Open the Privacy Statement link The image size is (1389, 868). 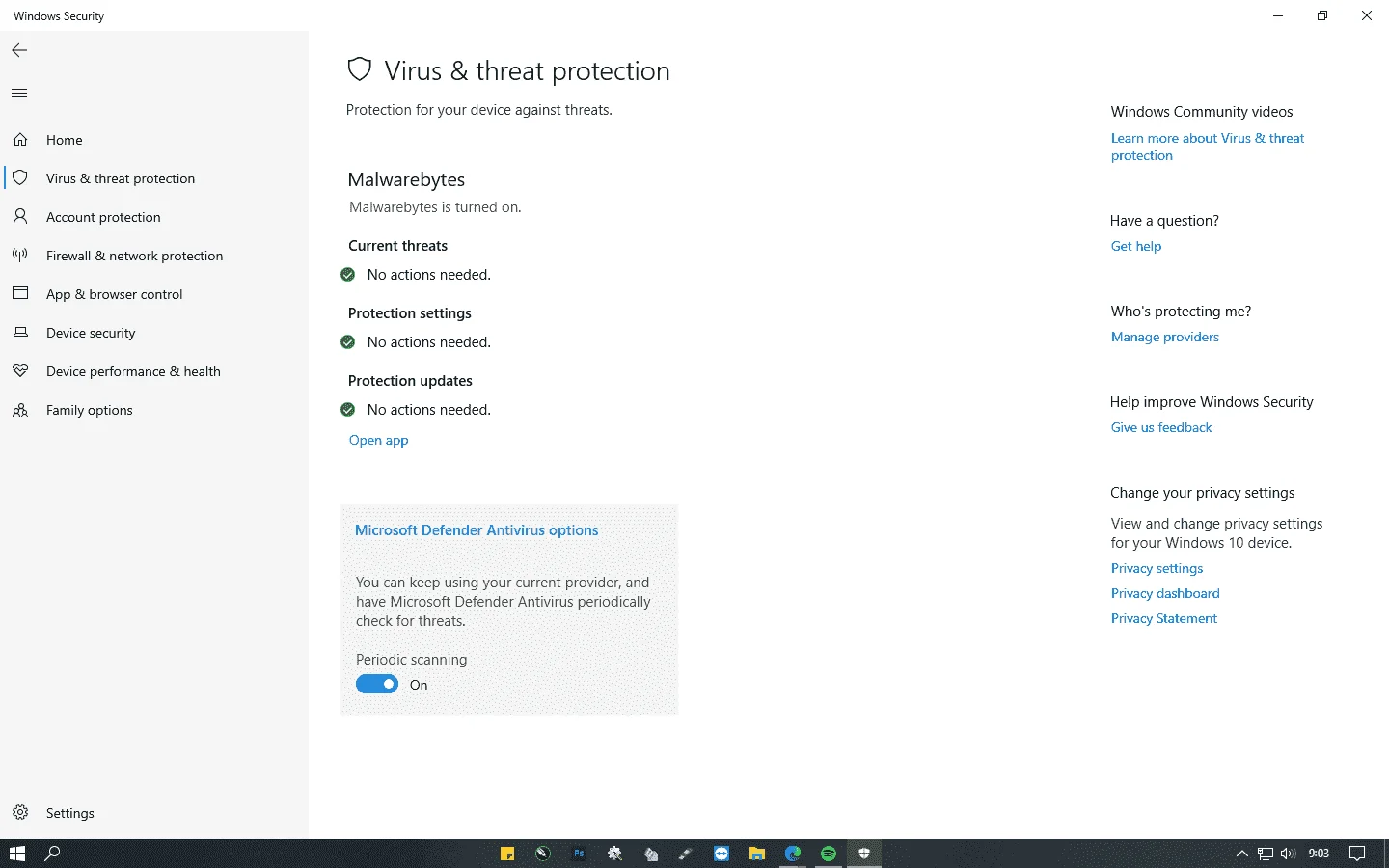(x=1163, y=618)
